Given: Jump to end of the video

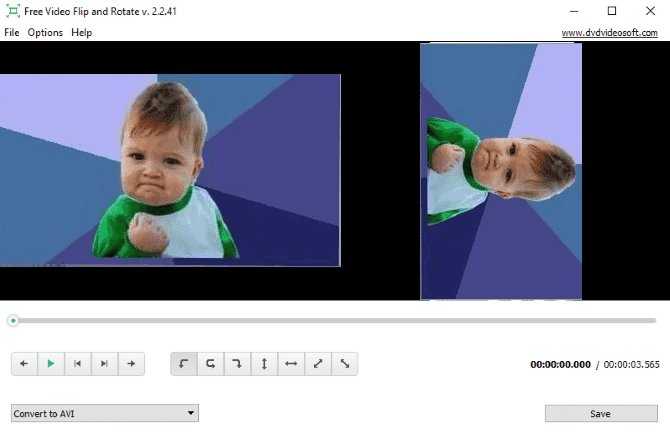Looking at the screenshot, I should coord(104,364).
